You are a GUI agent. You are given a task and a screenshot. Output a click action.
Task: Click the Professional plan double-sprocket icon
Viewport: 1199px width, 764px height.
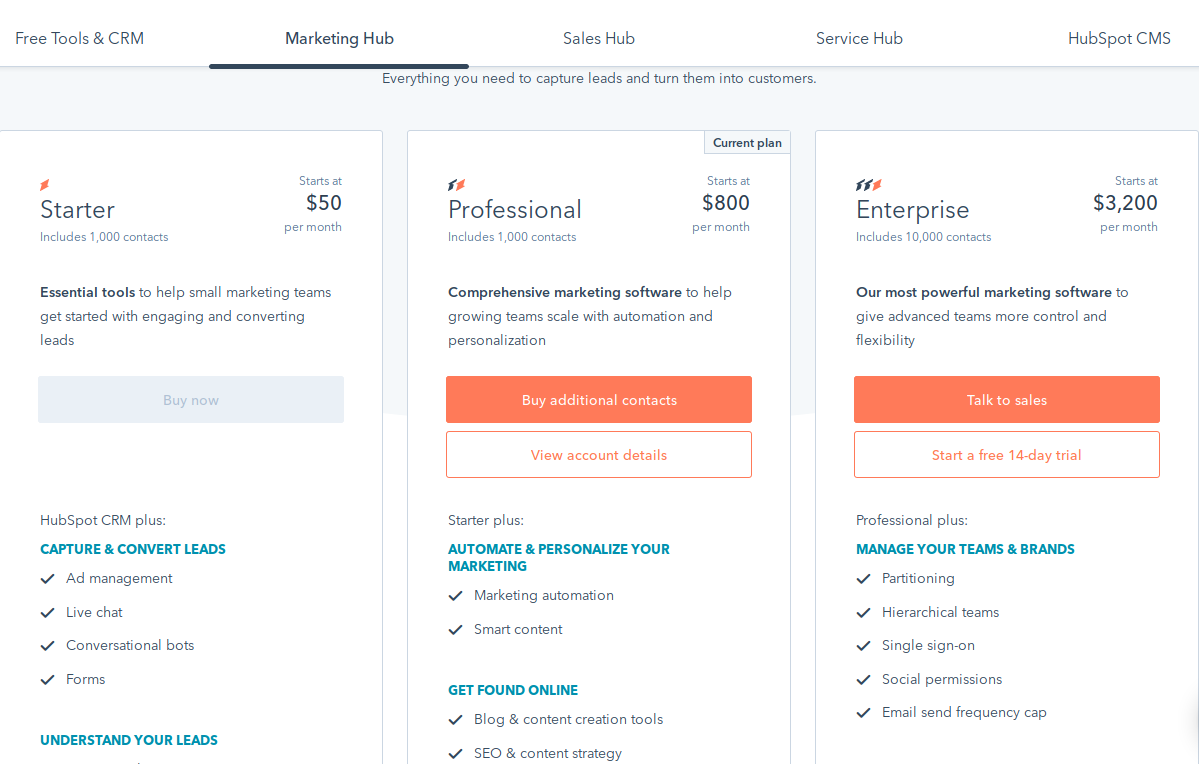point(456,185)
